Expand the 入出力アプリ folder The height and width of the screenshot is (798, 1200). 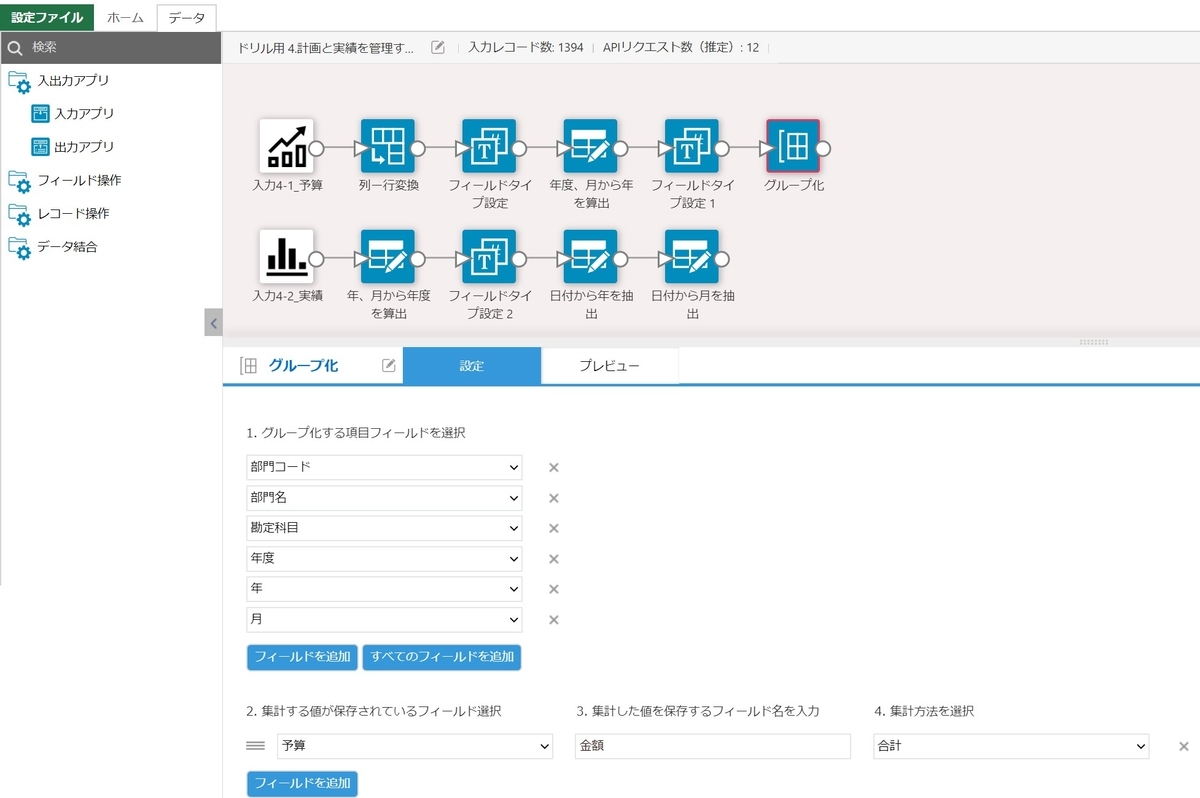(19, 81)
